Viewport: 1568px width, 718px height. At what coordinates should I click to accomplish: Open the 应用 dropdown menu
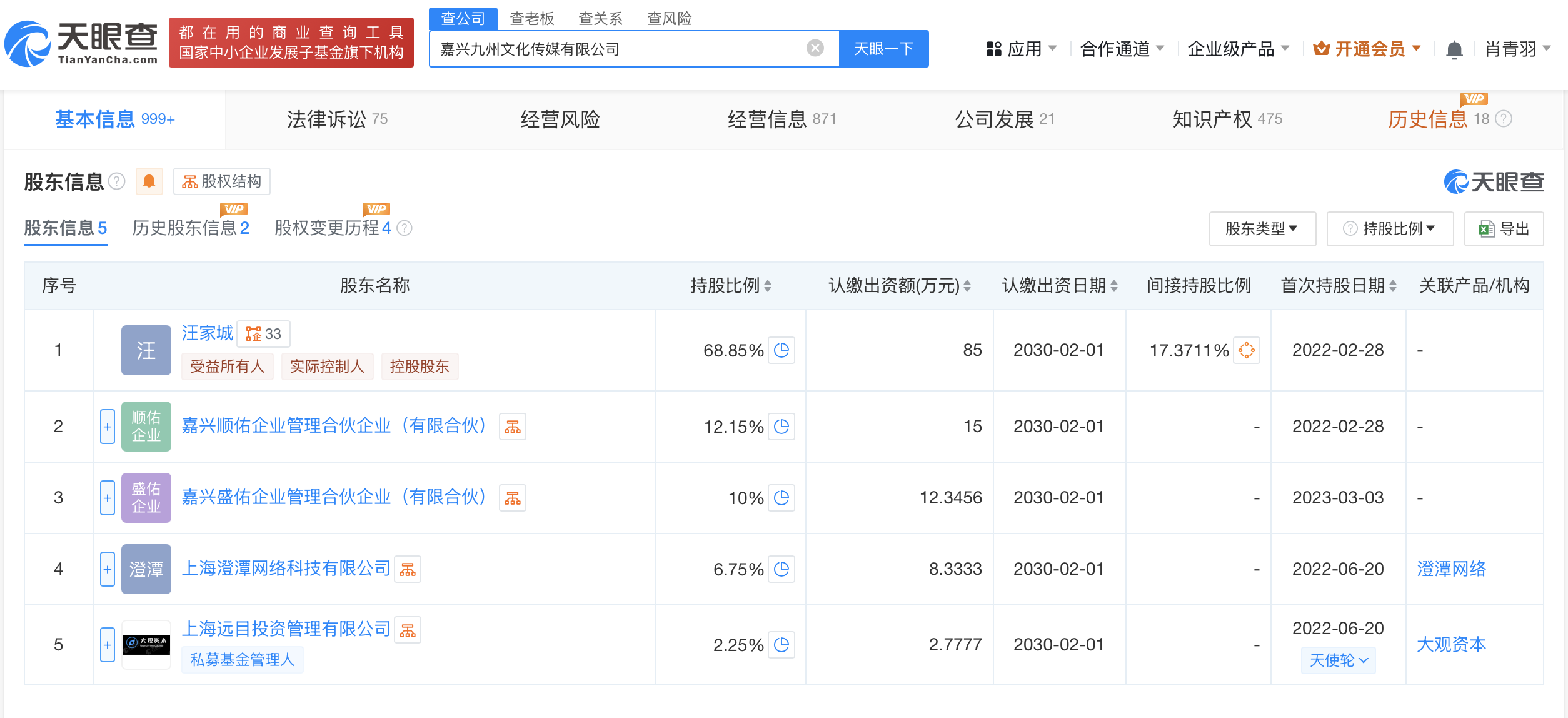(x=1022, y=49)
